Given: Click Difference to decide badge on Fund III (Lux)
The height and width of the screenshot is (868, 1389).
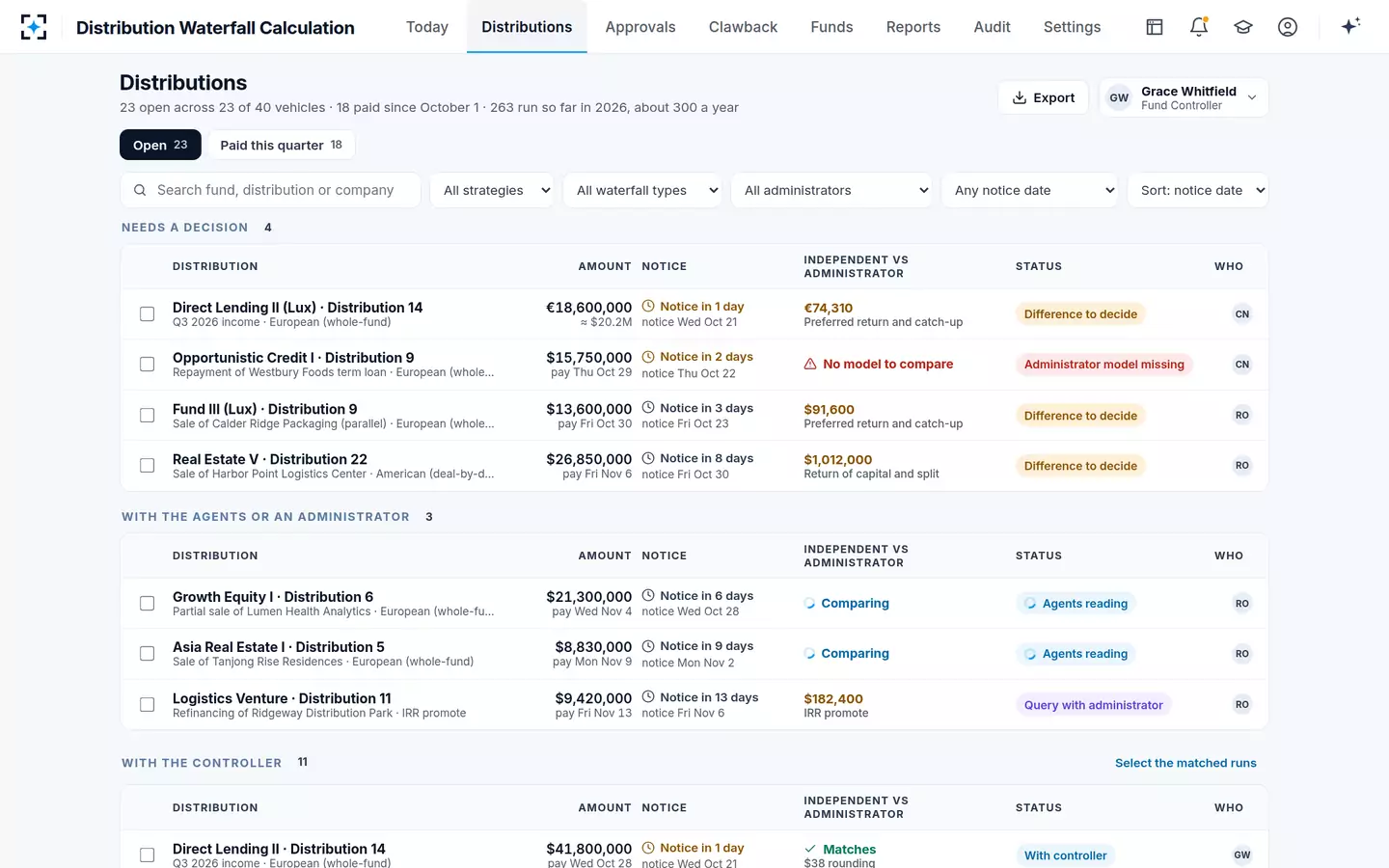Looking at the screenshot, I should (1080, 416).
